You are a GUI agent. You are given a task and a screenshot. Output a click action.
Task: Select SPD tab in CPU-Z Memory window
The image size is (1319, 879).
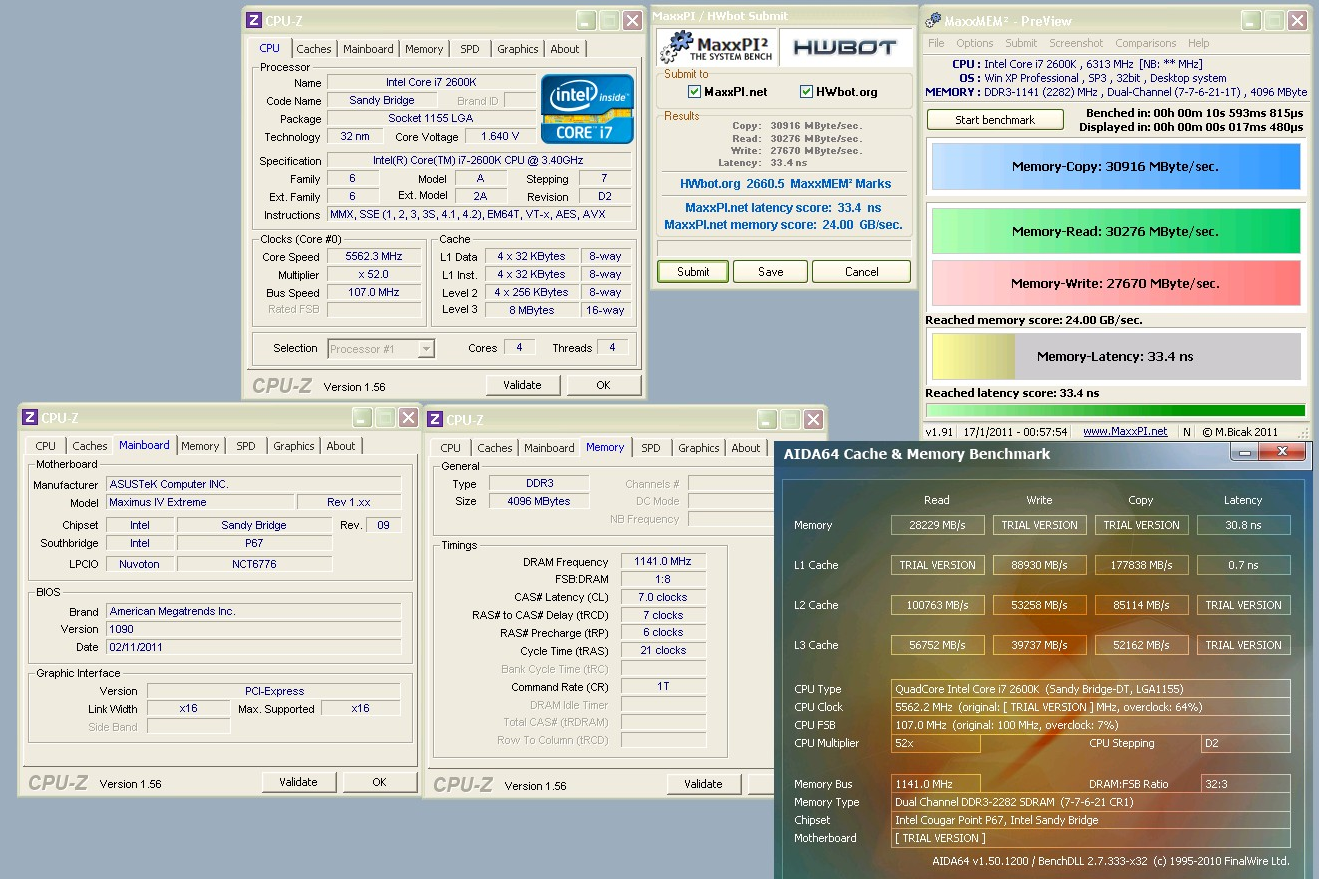pos(651,448)
